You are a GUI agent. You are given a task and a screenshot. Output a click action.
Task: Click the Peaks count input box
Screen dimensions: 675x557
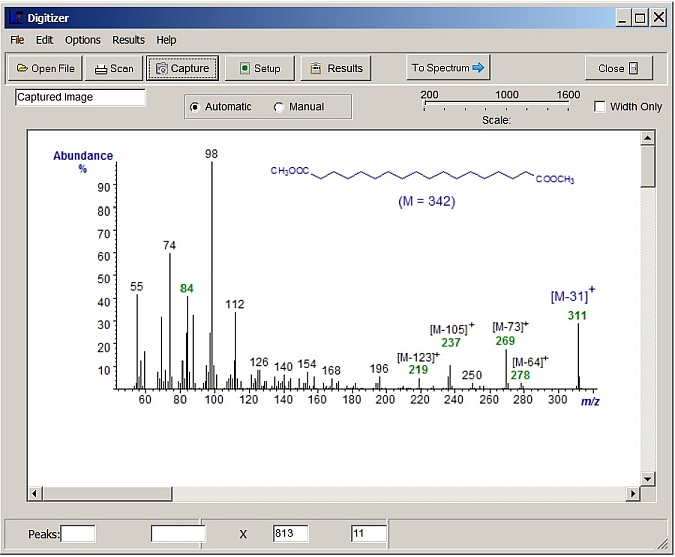coord(78,534)
